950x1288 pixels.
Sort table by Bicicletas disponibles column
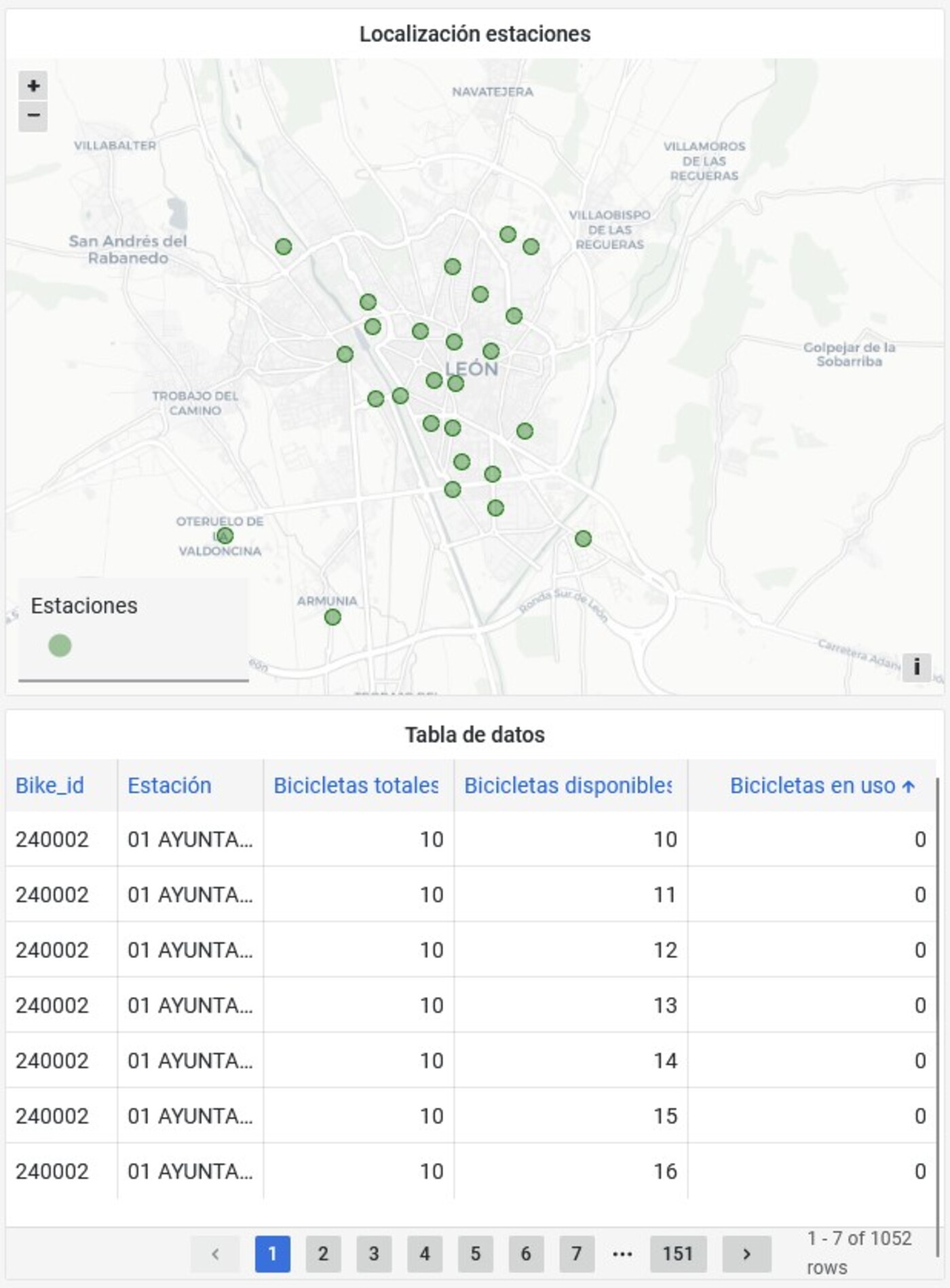pos(569,785)
